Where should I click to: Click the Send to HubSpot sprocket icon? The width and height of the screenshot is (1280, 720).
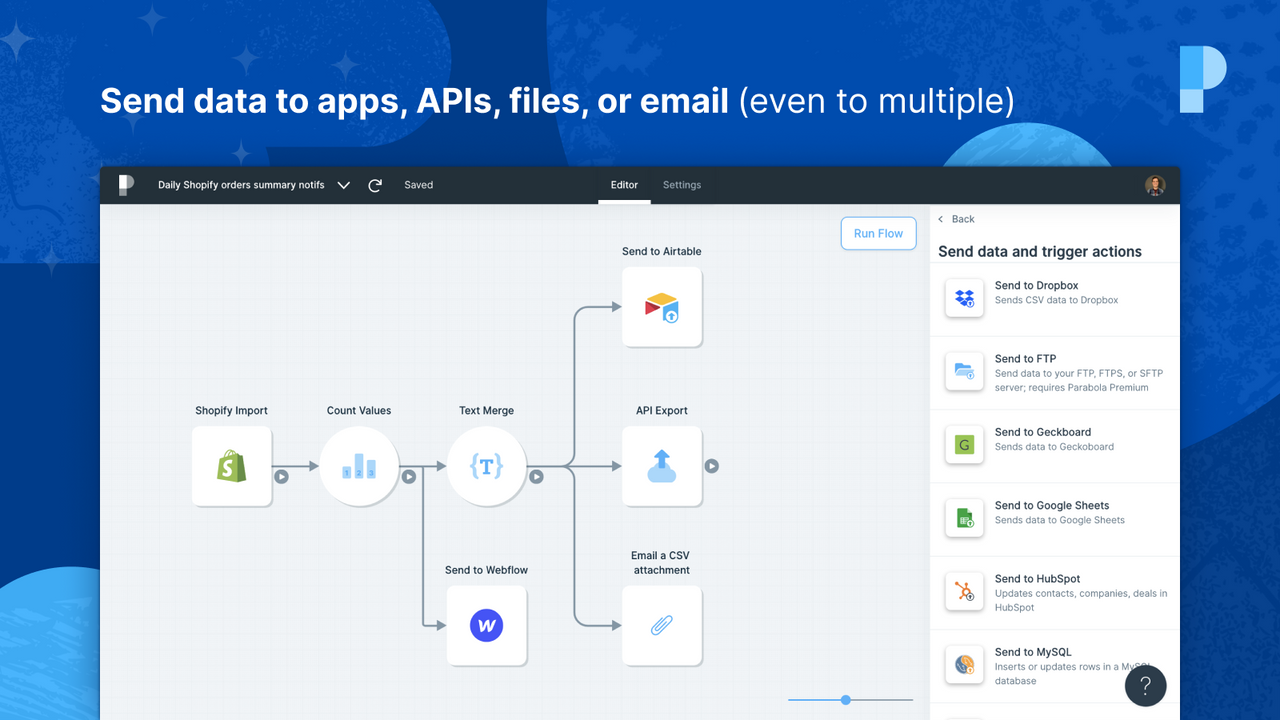(963, 591)
